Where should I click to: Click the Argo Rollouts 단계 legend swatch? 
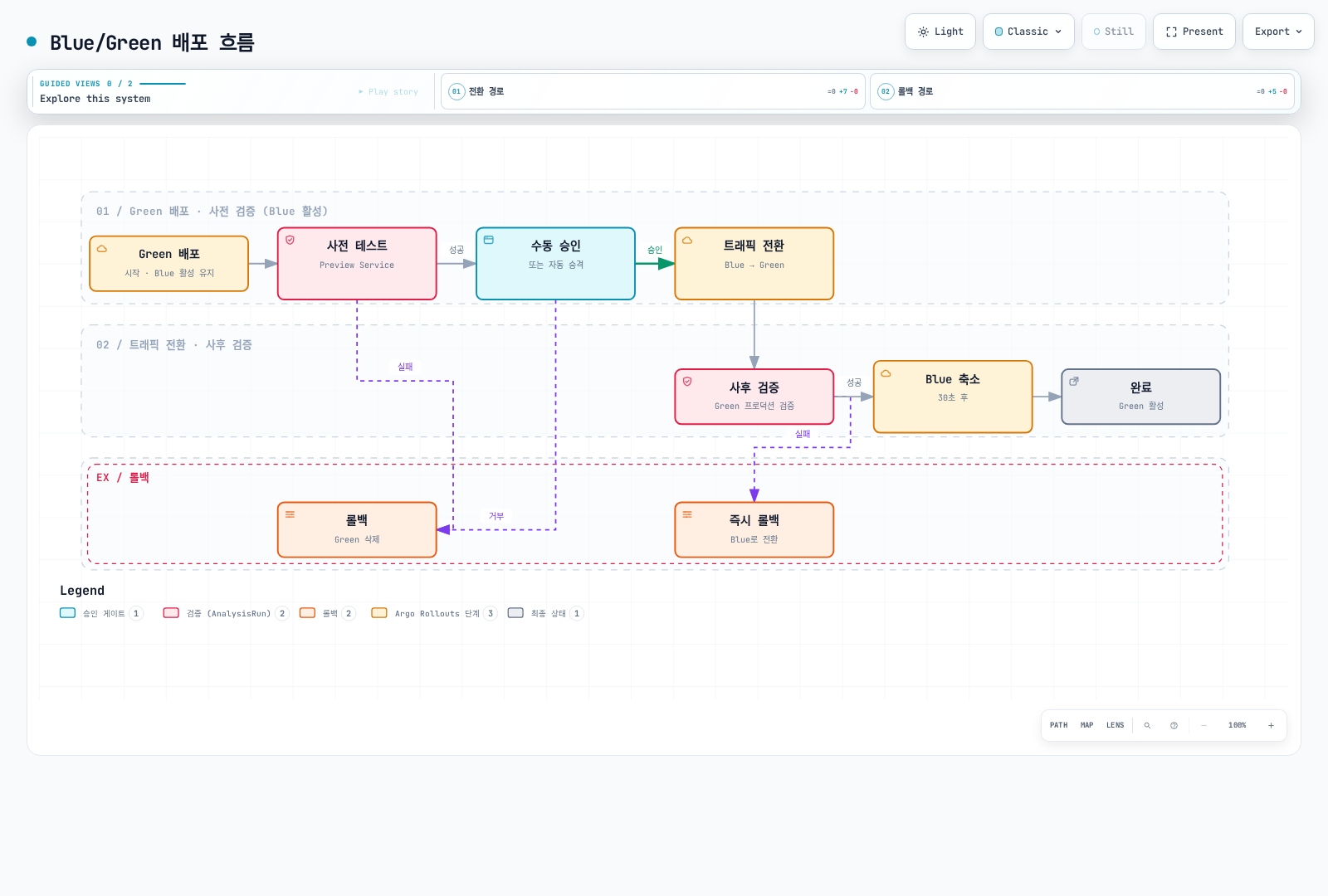(379, 613)
